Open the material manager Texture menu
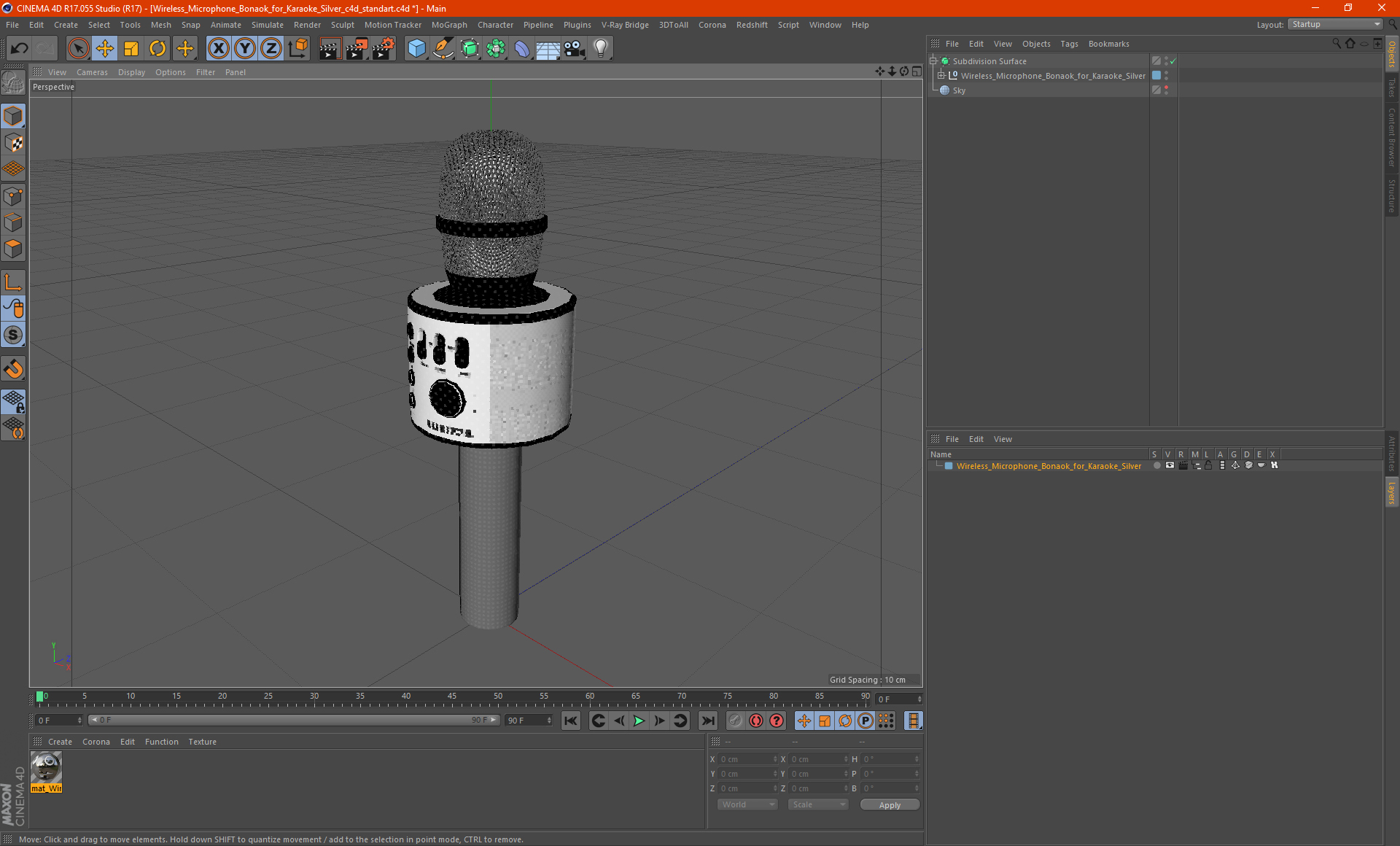 202,742
